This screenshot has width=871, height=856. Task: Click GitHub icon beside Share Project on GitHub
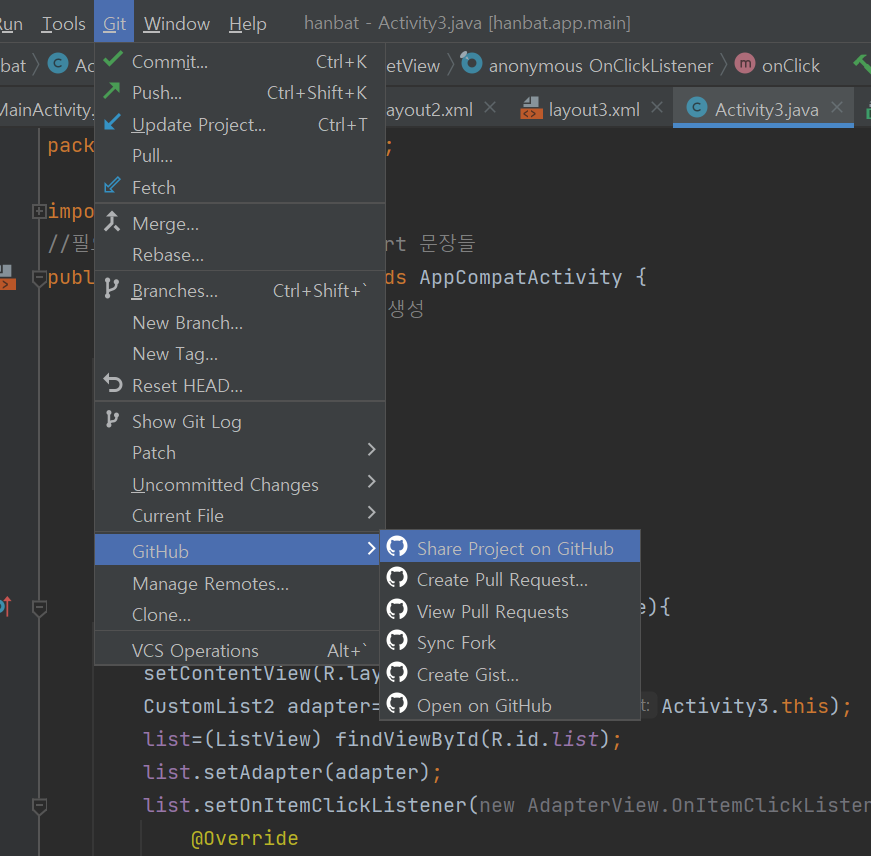coord(397,547)
